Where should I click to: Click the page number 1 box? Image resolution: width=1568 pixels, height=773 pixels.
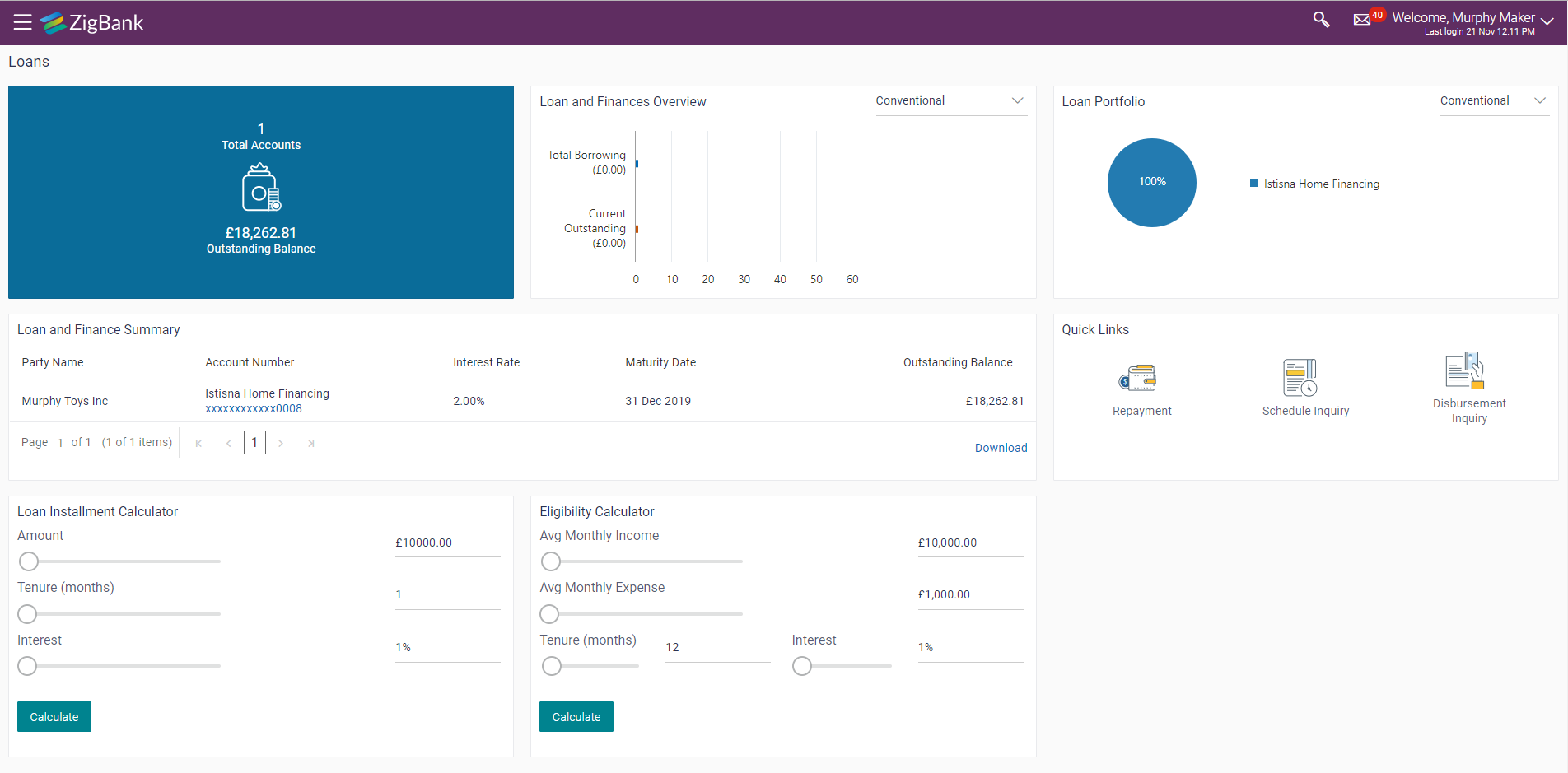(x=254, y=443)
